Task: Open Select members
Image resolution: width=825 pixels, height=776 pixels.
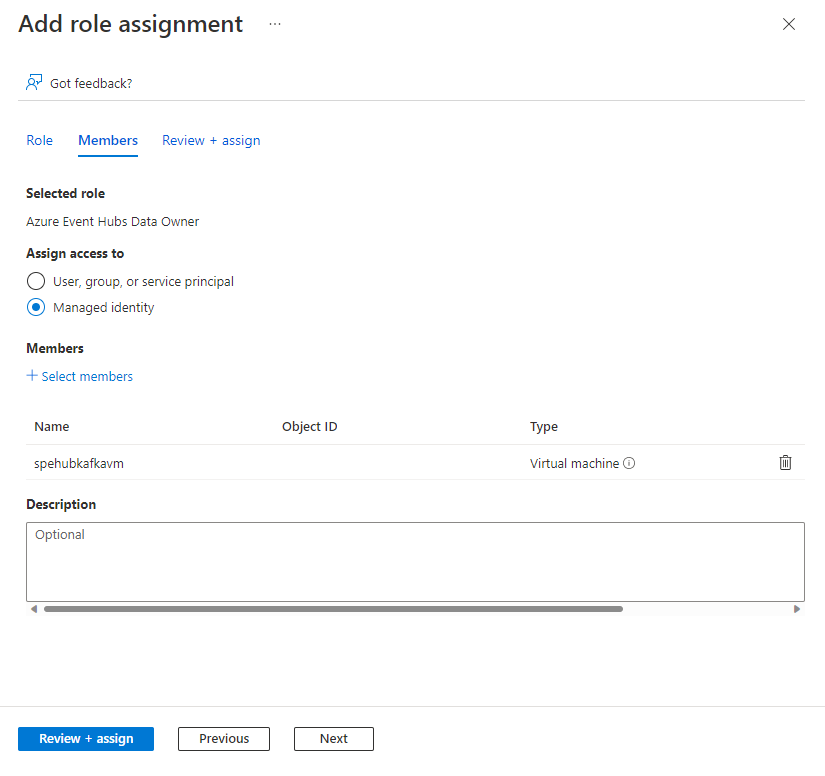Action: tap(87, 376)
